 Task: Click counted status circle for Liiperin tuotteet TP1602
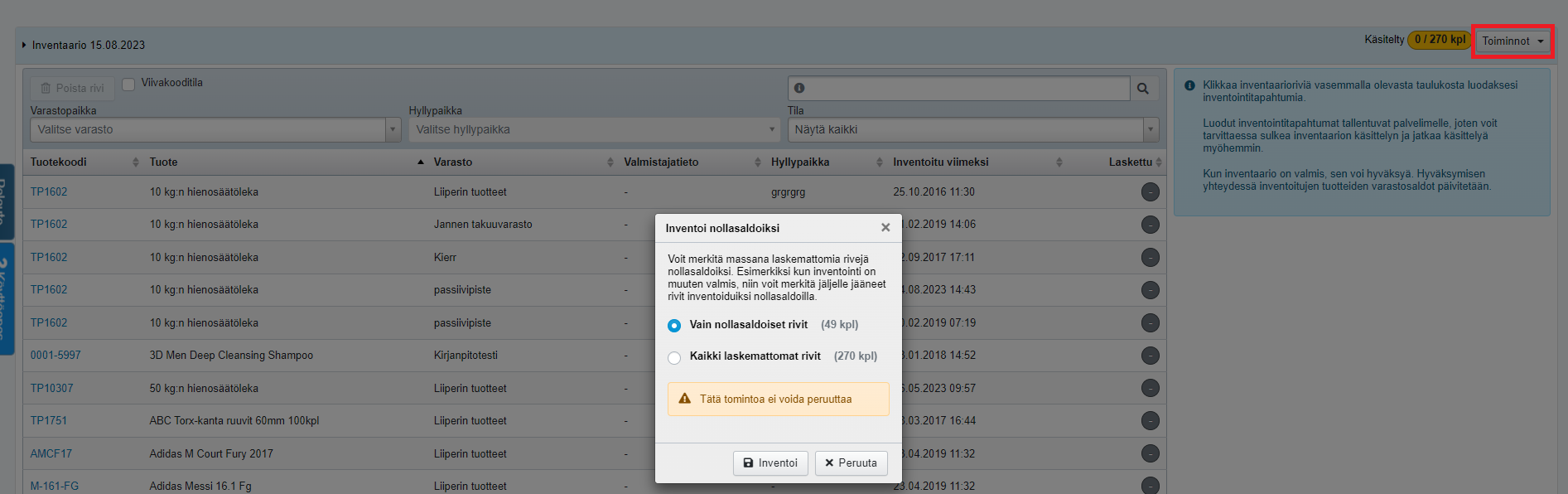click(x=1150, y=192)
